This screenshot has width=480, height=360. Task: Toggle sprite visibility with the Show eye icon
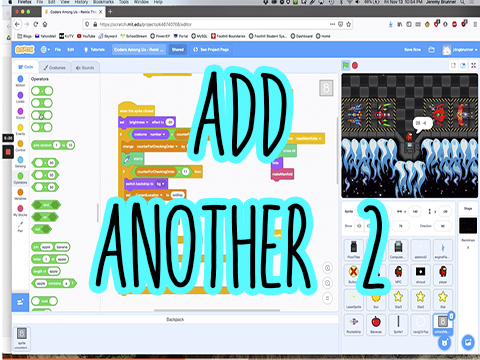(x=359, y=226)
